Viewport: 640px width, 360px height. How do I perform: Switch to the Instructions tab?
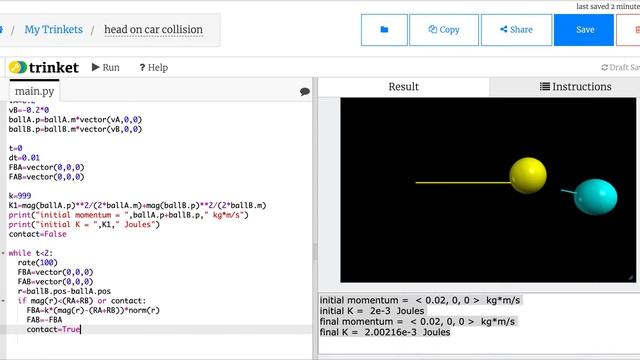[x=576, y=87]
